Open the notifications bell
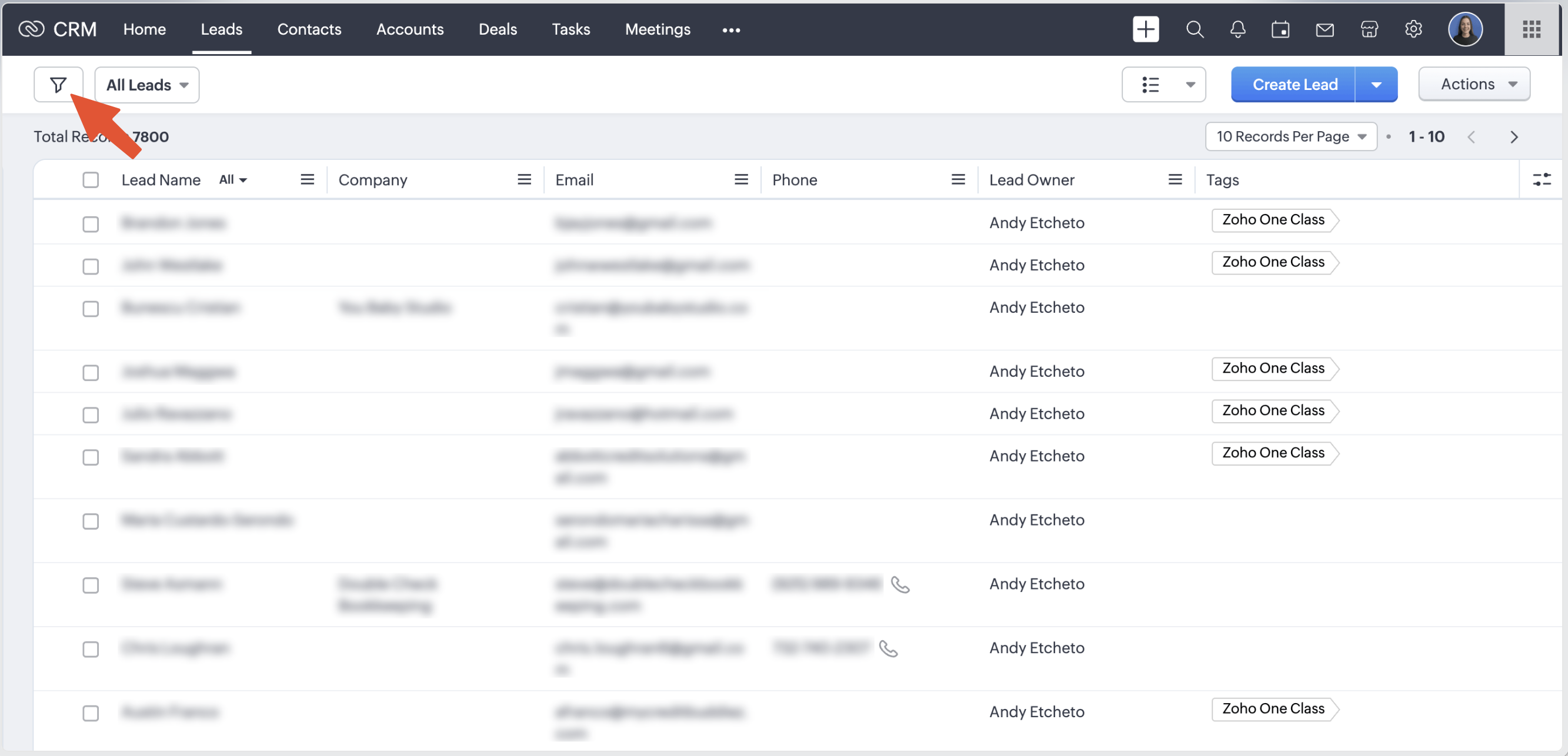1568x756 pixels. click(1237, 29)
